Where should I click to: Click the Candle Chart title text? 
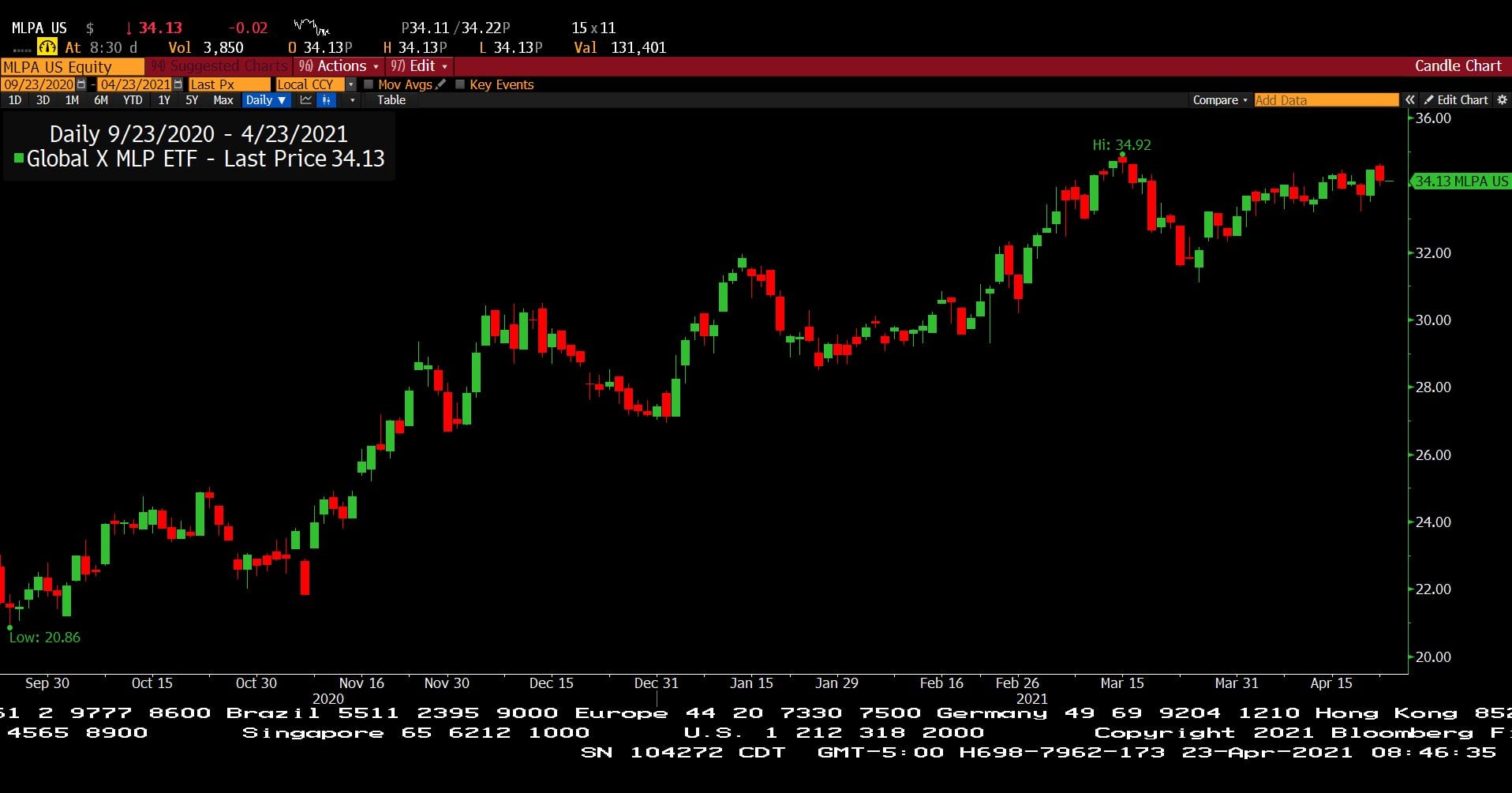click(1458, 66)
